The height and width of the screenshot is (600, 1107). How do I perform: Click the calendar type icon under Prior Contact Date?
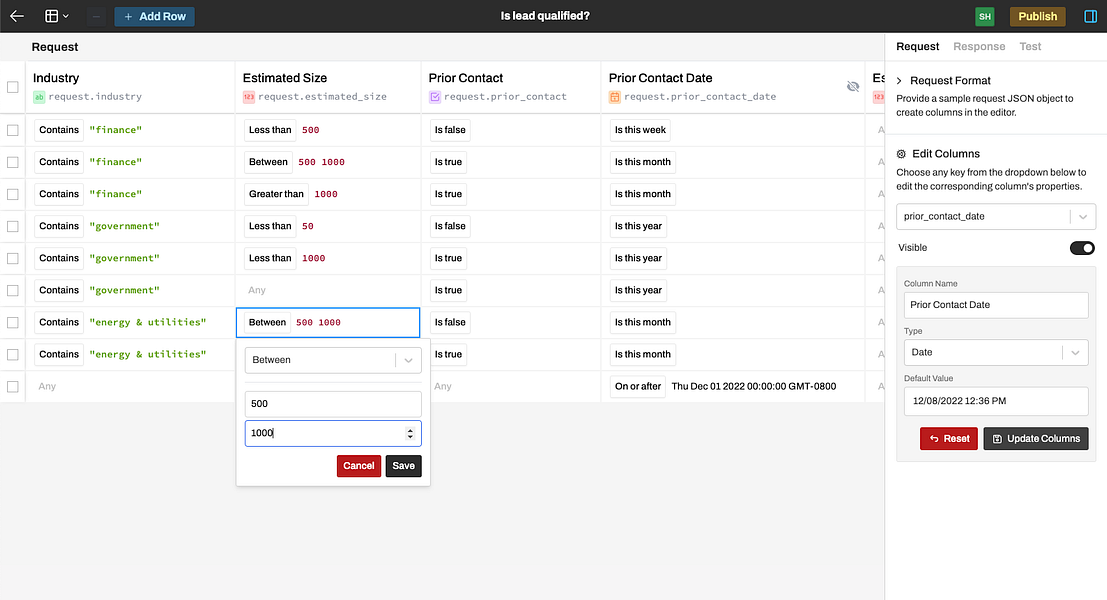click(x=615, y=97)
